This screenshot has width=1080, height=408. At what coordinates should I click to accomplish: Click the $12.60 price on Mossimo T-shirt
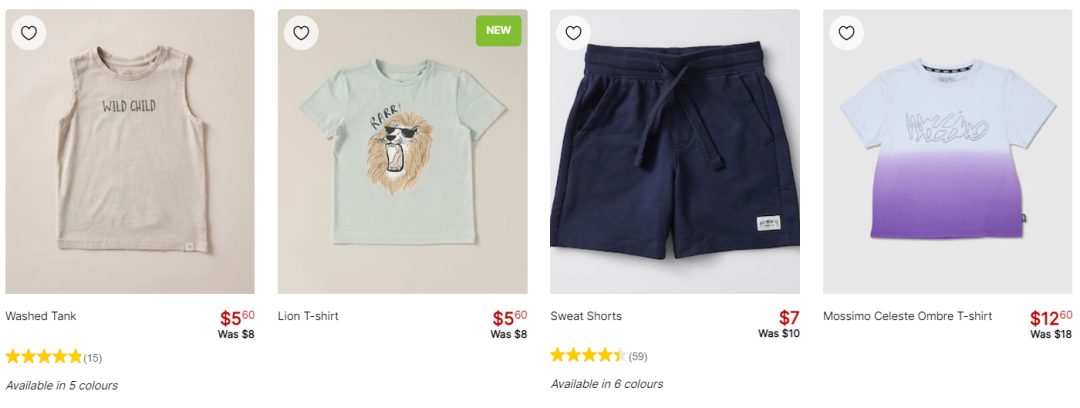pyautogui.click(x=1051, y=318)
